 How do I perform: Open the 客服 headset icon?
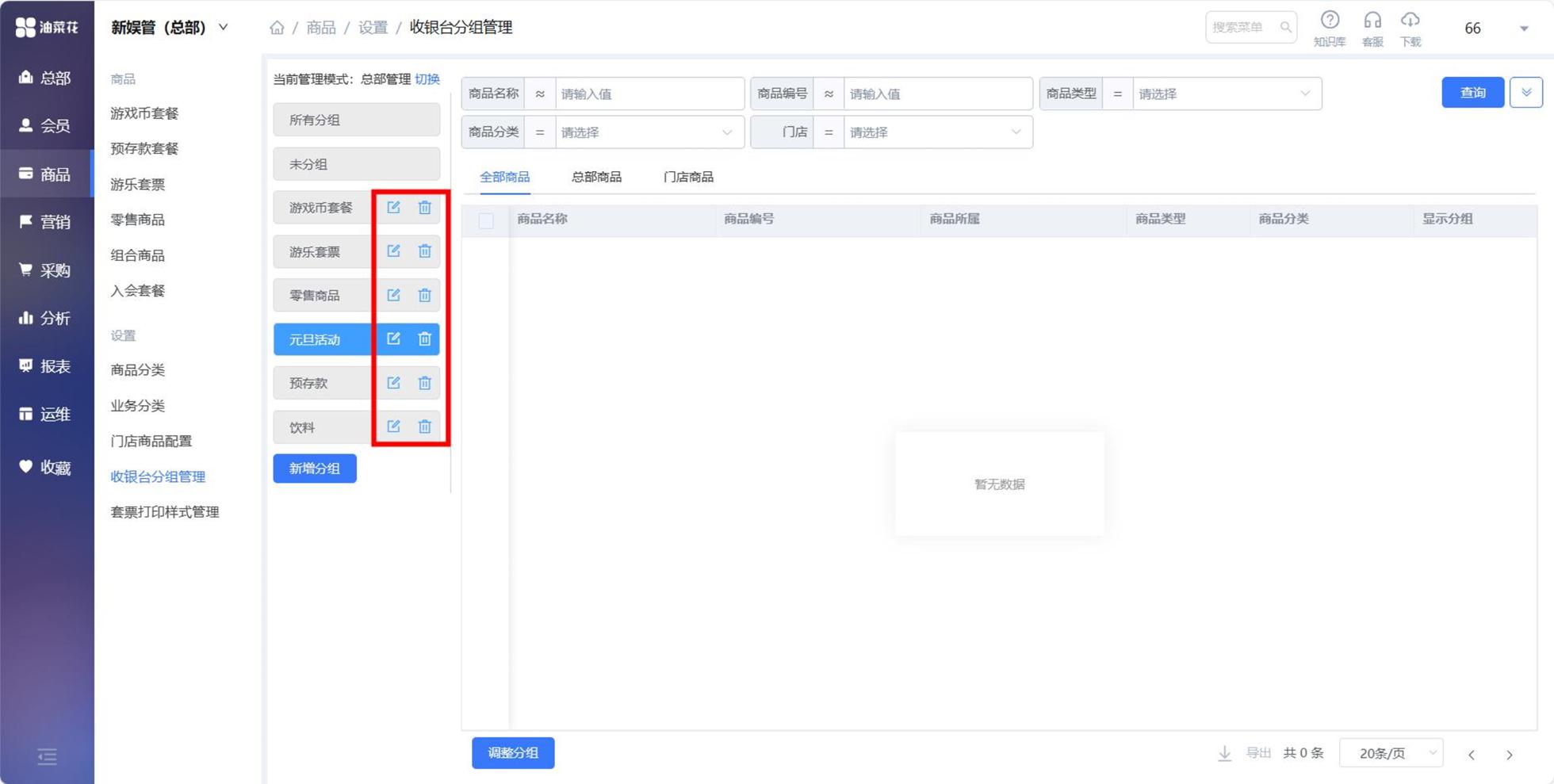[x=1372, y=20]
